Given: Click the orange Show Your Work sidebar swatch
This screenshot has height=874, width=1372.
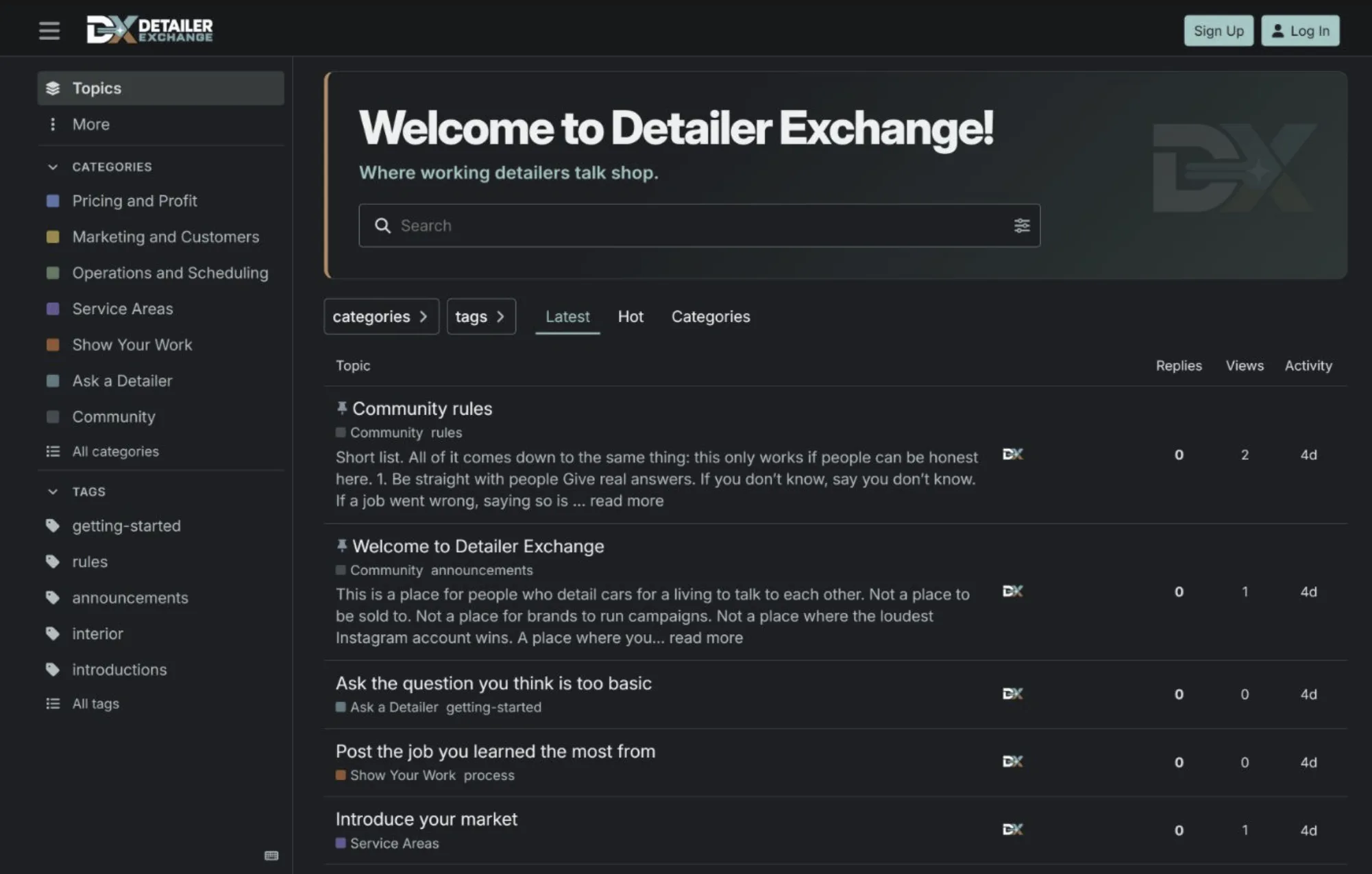Looking at the screenshot, I should [53, 345].
